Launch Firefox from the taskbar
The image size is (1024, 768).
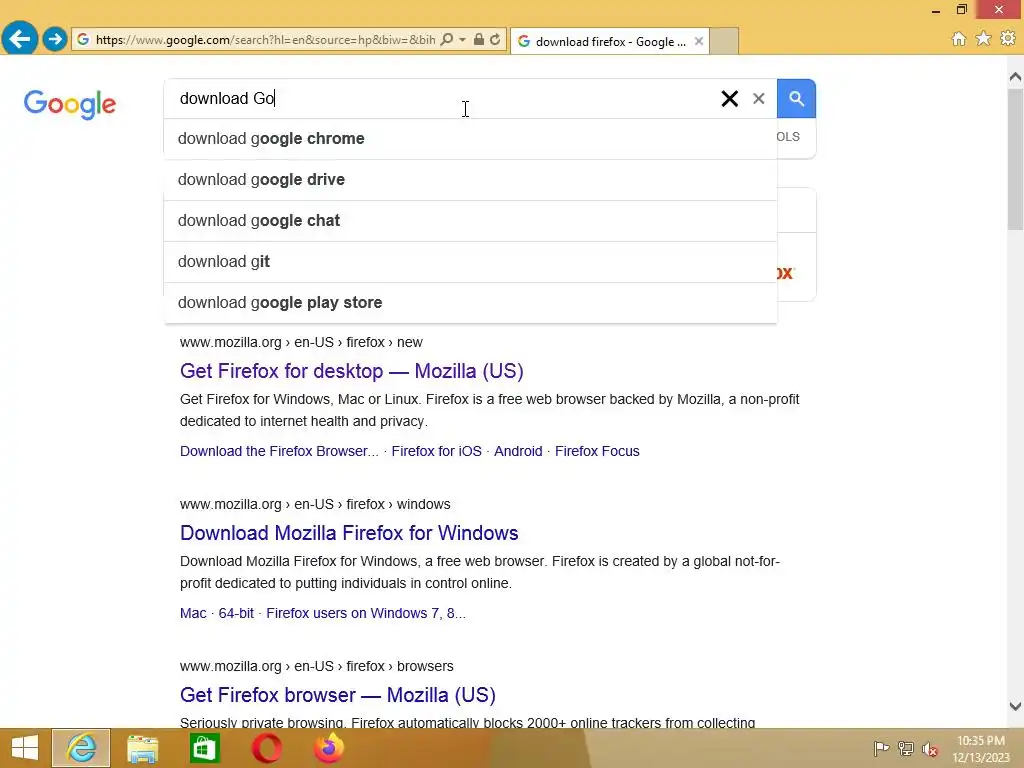[328, 748]
